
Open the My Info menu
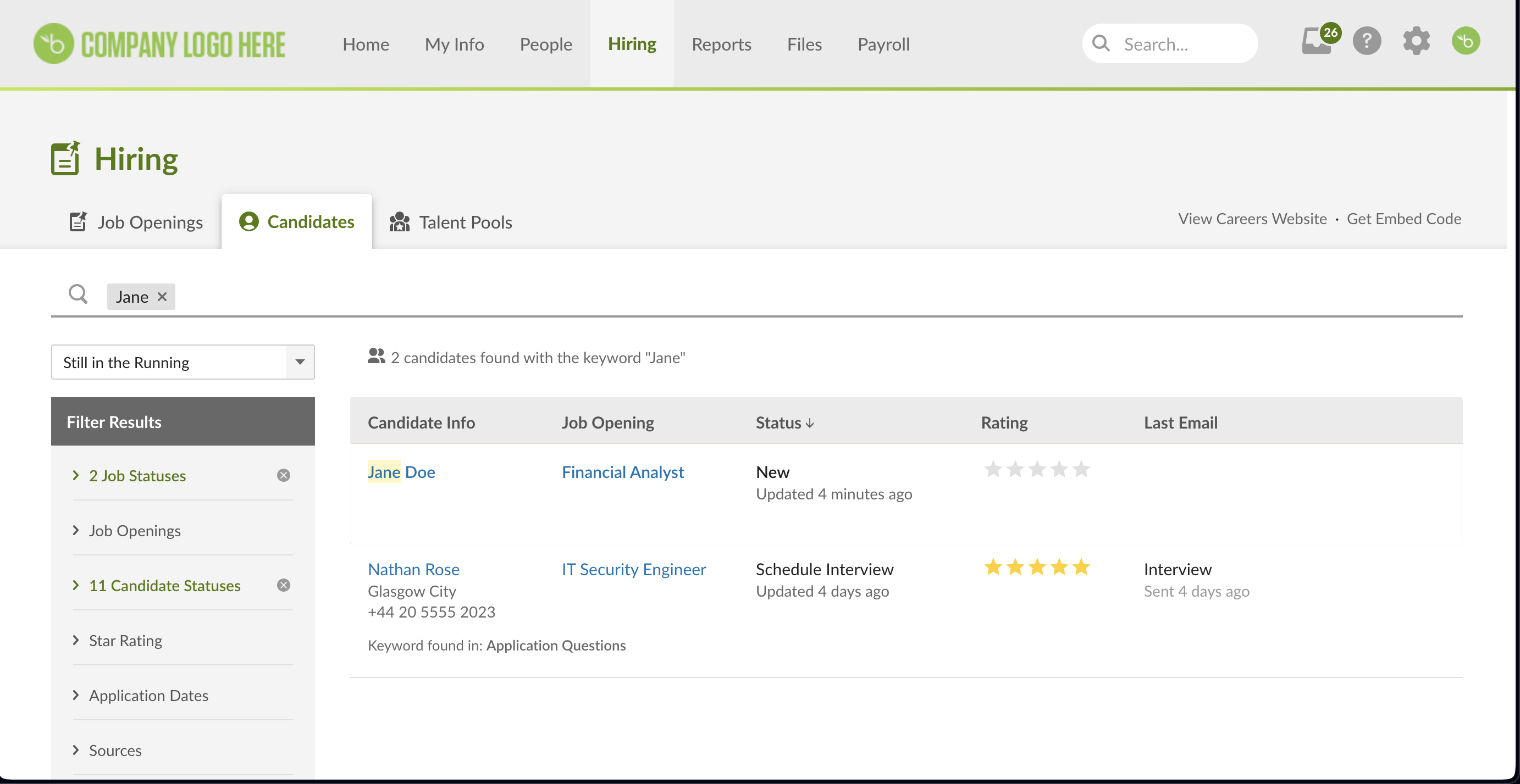click(454, 45)
